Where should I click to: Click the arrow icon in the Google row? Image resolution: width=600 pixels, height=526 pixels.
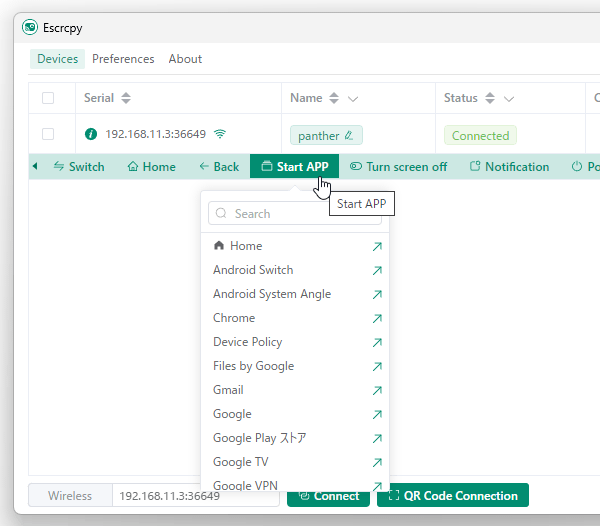click(x=377, y=414)
